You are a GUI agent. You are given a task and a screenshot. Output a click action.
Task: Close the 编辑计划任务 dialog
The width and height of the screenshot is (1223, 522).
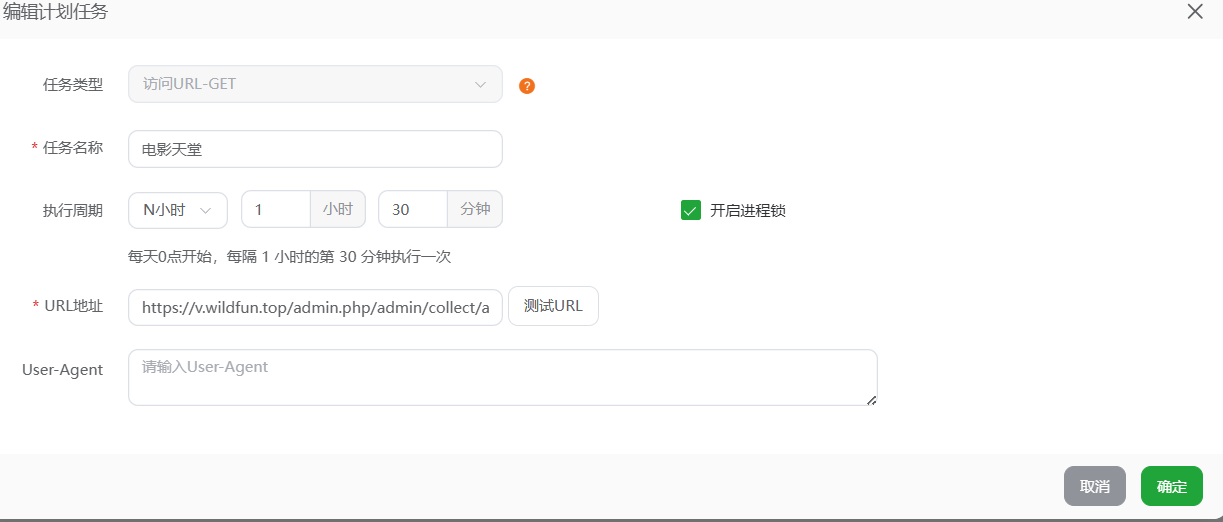tap(1195, 12)
